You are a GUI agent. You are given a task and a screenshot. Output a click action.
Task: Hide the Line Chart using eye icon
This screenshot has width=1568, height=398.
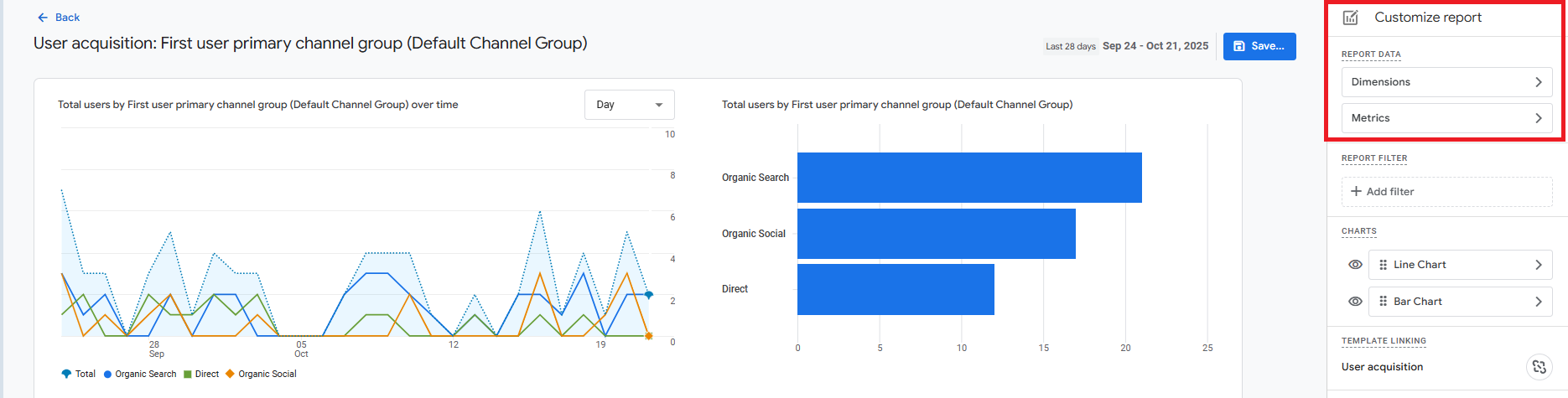1355,265
